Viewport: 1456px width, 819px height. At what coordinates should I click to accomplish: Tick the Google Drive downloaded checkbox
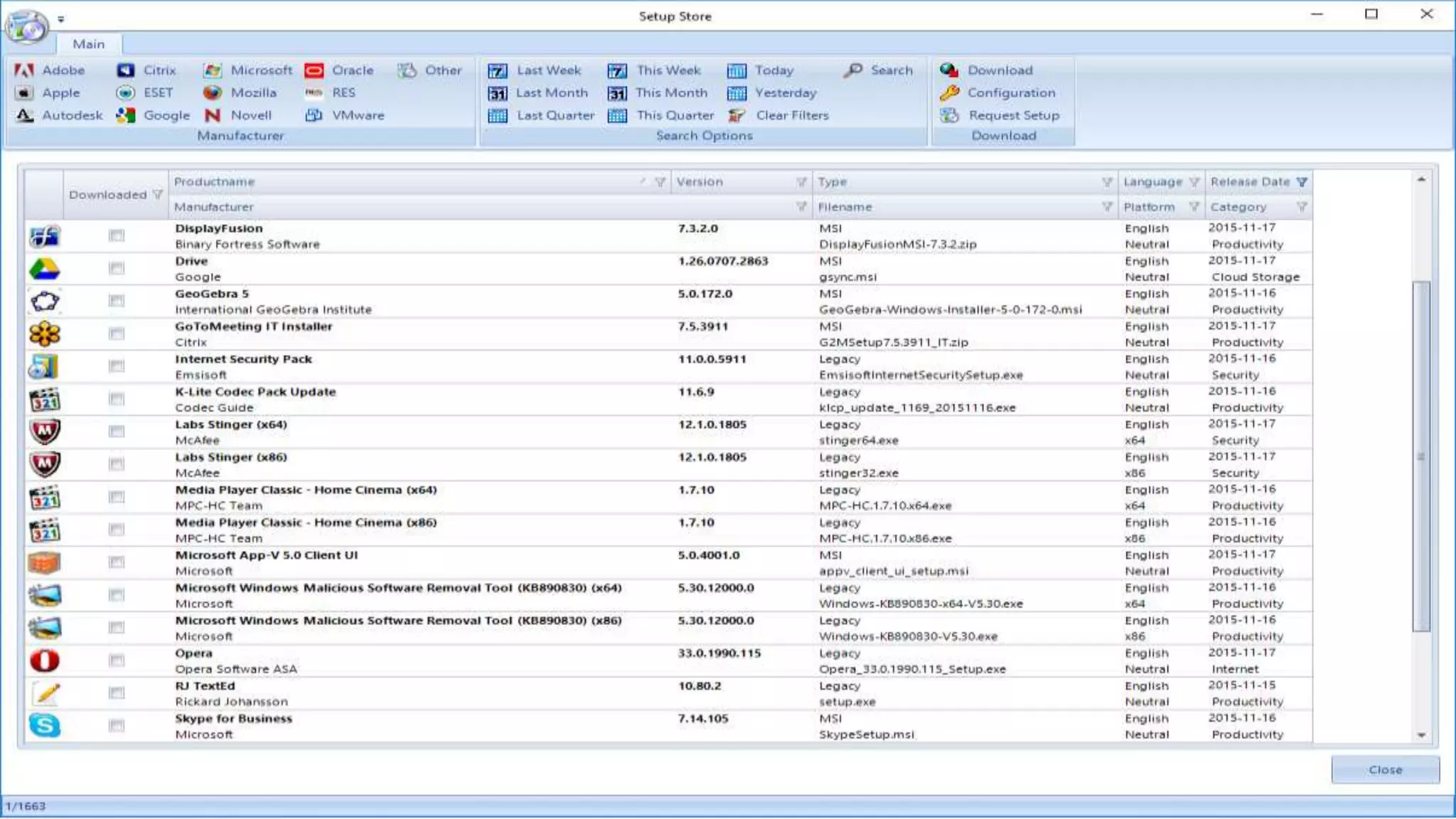click(x=117, y=268)
